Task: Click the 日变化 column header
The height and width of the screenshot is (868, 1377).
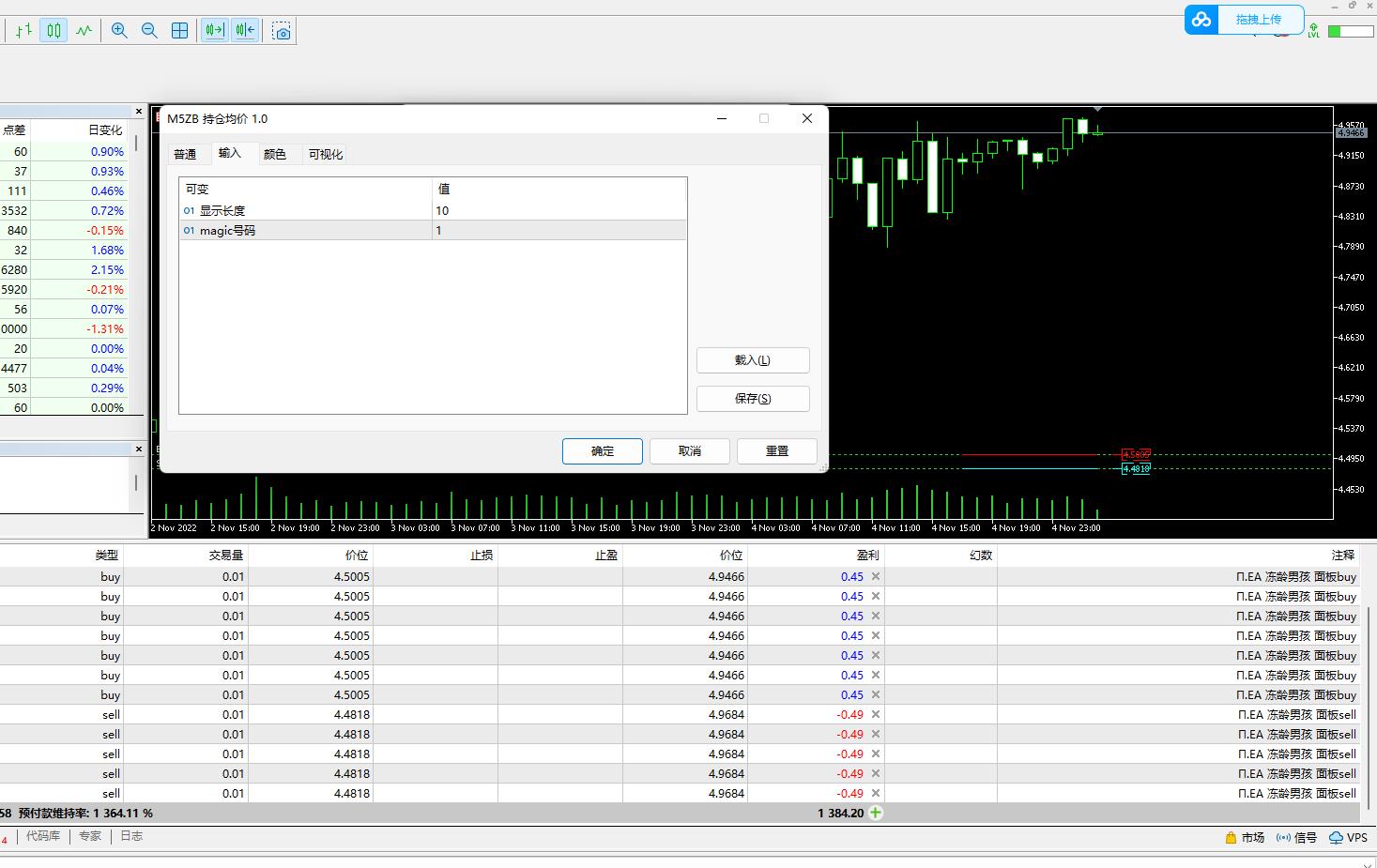Action: (x=105, y=130)
